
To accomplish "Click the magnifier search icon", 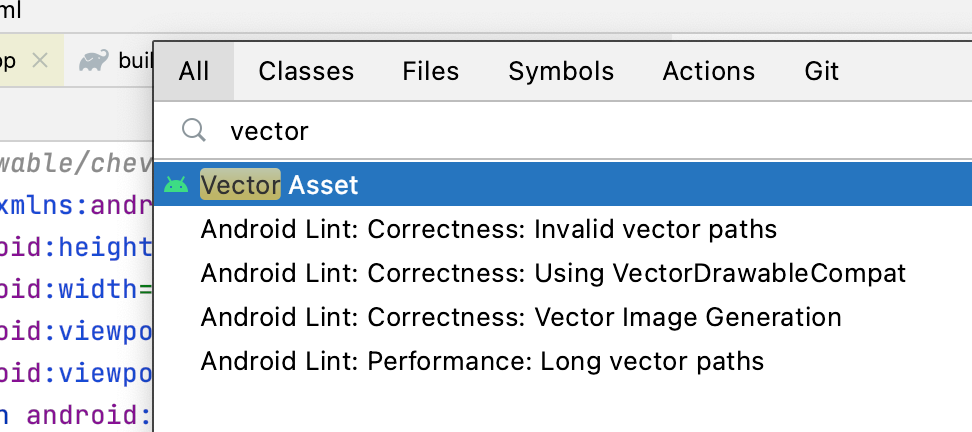I will (x=193, y=130).
